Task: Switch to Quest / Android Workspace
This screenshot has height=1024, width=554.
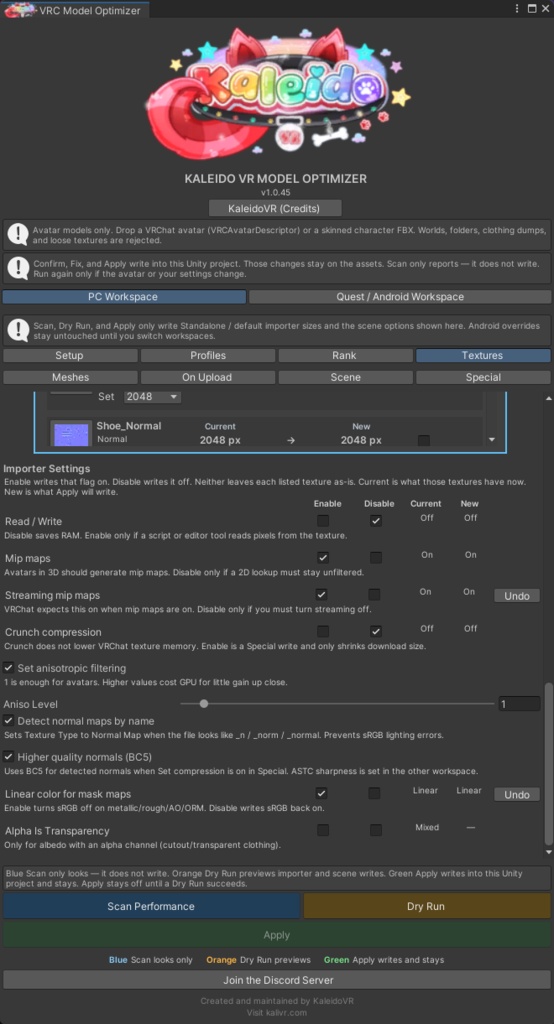Action: pyautogui.click(x=400, y=296)
